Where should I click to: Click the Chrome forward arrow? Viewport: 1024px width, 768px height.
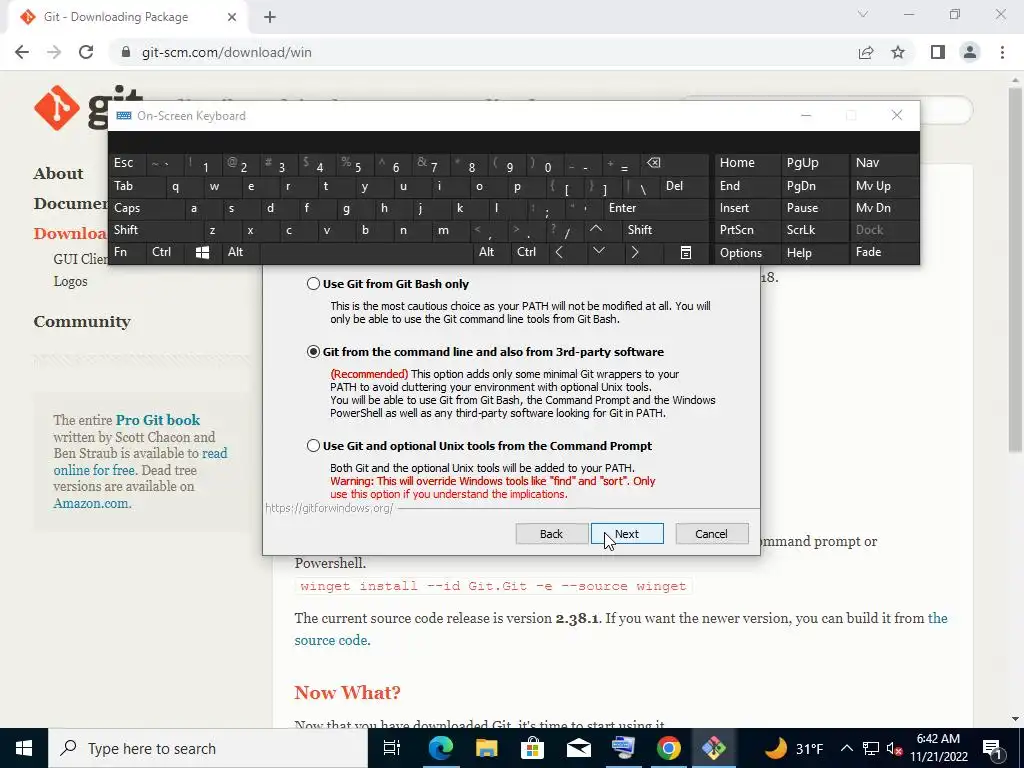[54, 52]
